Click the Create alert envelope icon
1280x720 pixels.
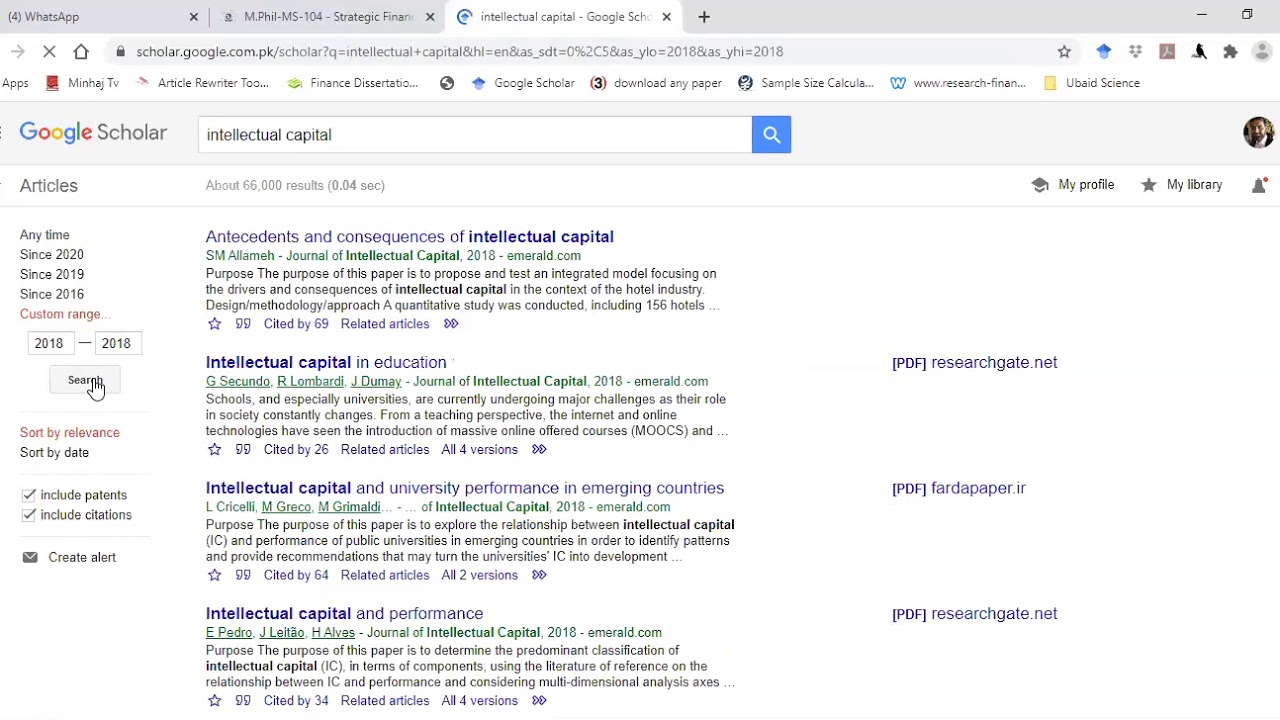click(x=30, y=557)
